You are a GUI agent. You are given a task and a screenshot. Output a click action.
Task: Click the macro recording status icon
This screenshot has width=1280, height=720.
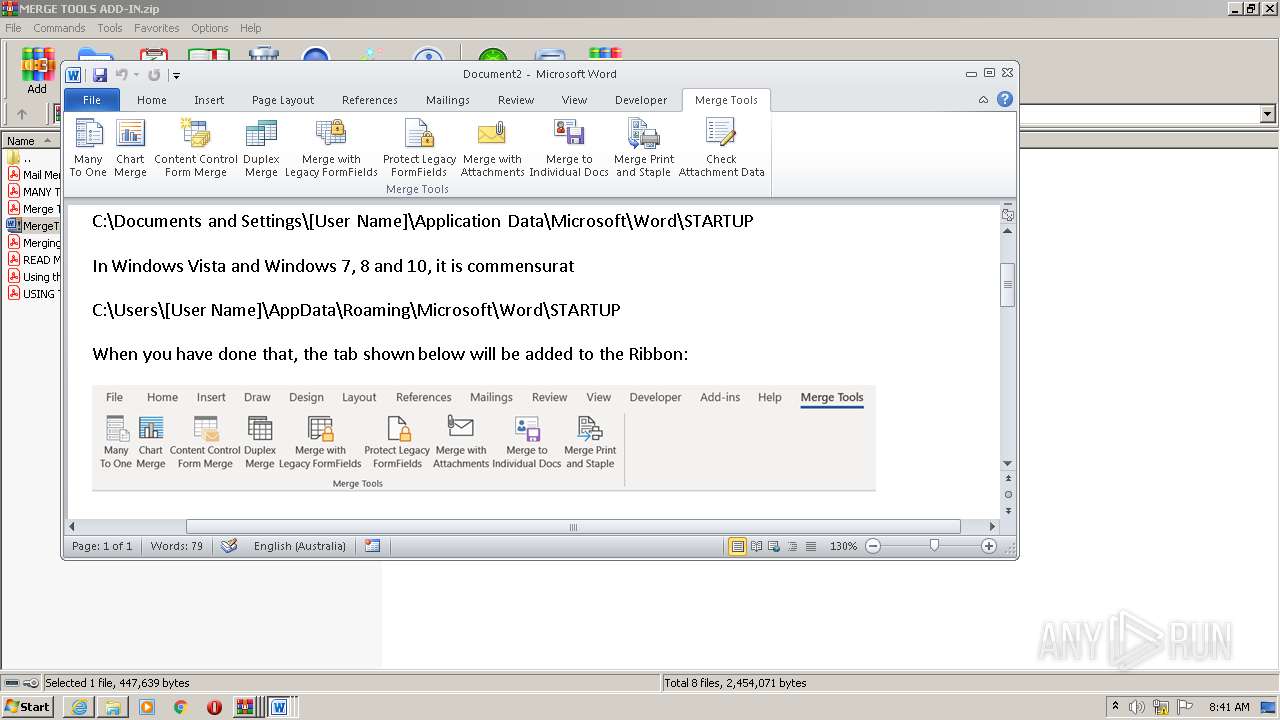[x=373, y=546]
